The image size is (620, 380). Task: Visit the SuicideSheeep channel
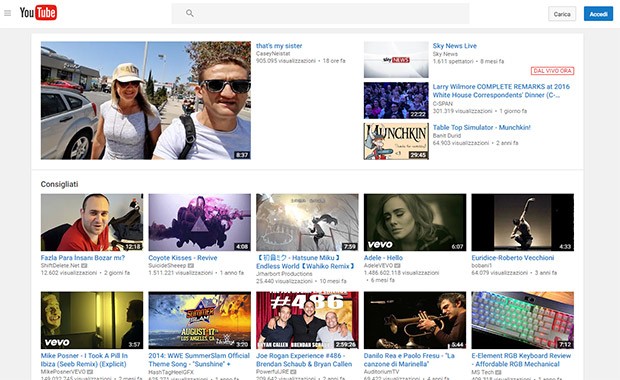point(167,265)
